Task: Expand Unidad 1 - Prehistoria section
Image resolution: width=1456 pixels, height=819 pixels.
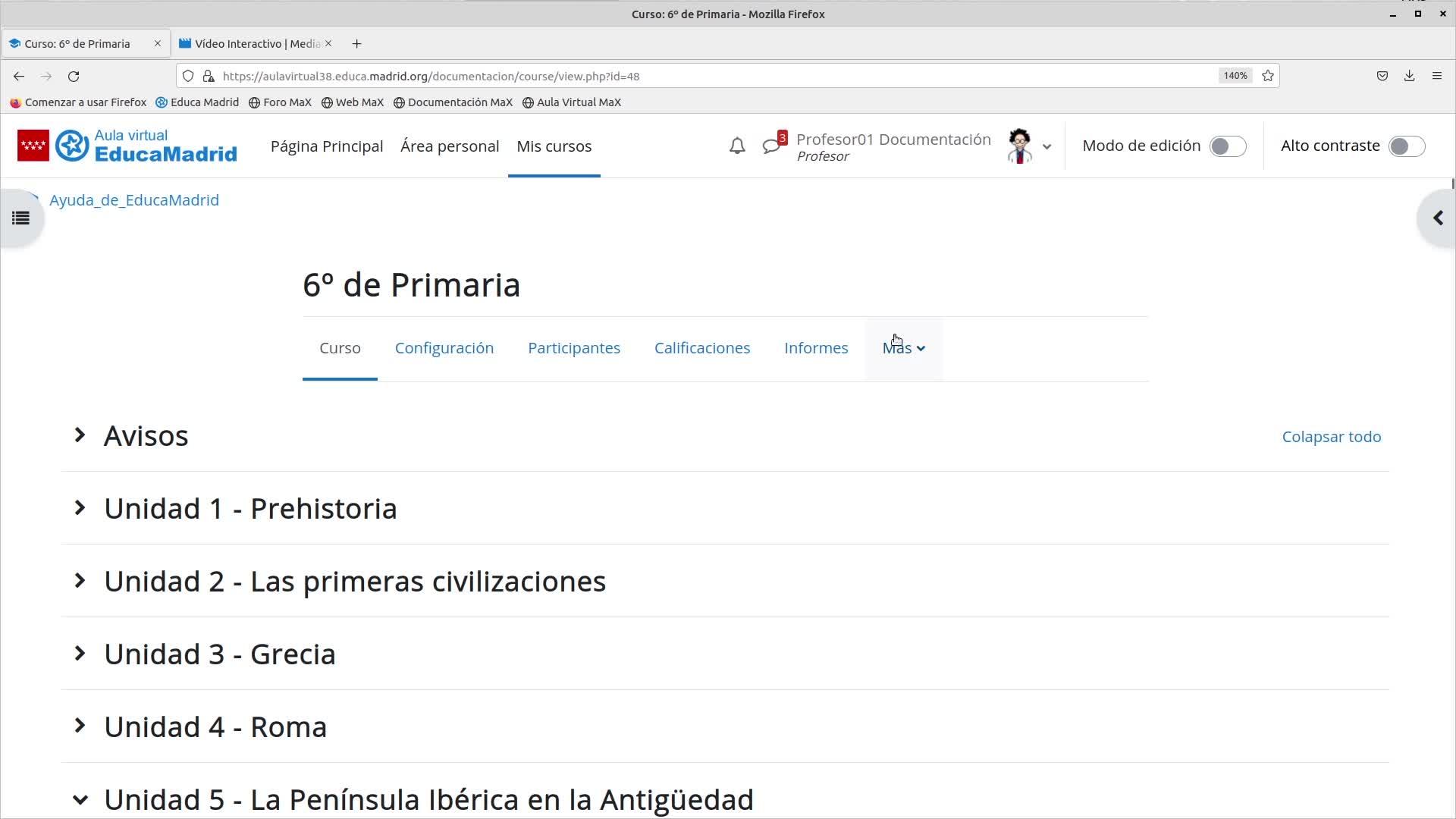Action: click(x=80, y=508)
